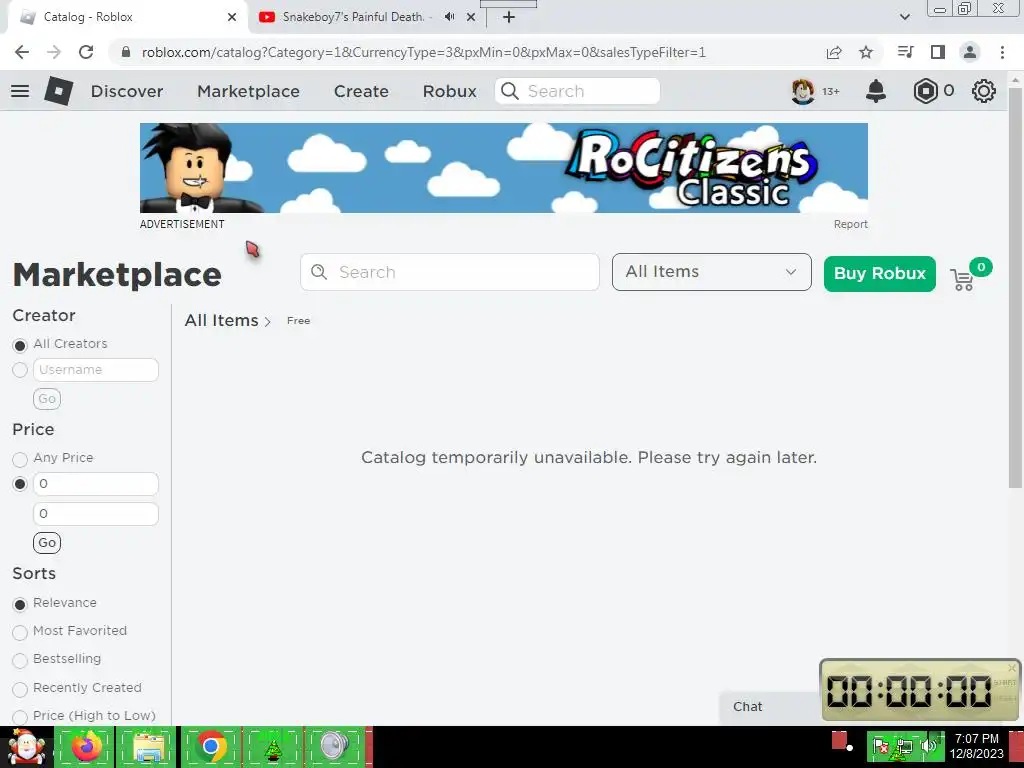Open Chrome profile icon
This screenshot has height=768, width=1024.
click(x=970, y=52)
